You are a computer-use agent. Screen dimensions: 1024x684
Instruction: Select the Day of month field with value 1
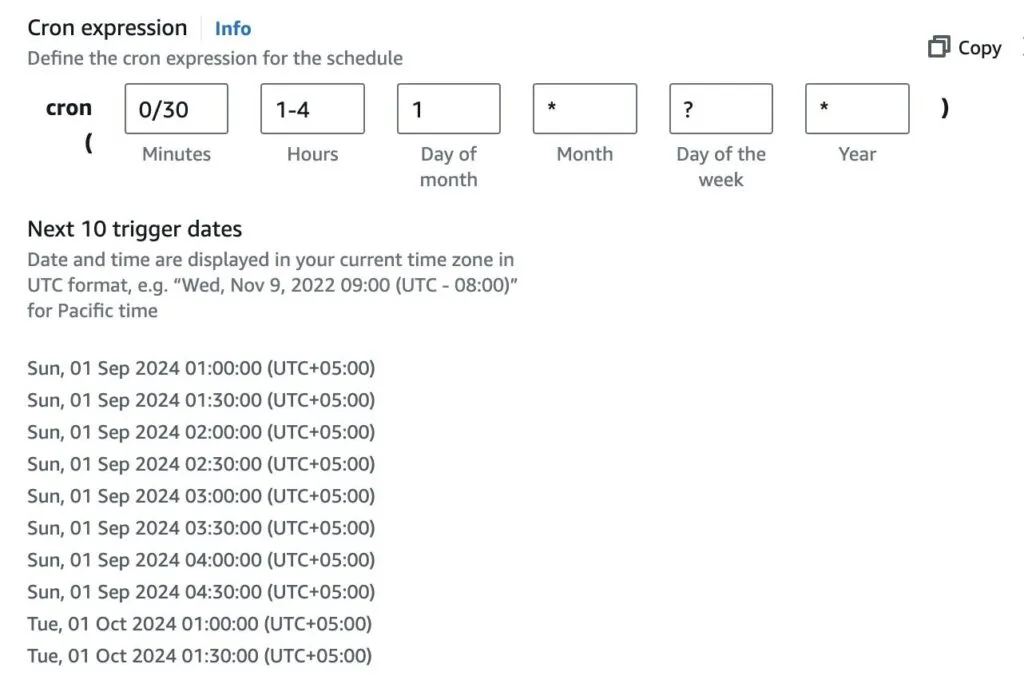(448, 108)
